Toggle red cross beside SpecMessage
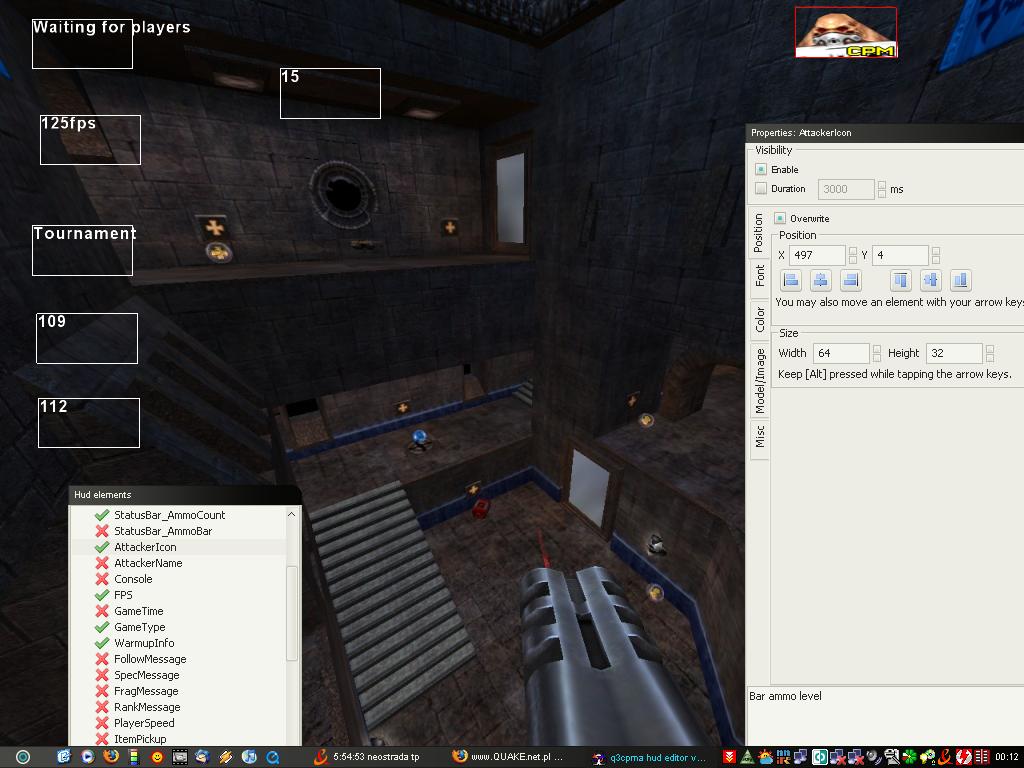The width and height of the screenshot is (1024, 768). point(102,675)
